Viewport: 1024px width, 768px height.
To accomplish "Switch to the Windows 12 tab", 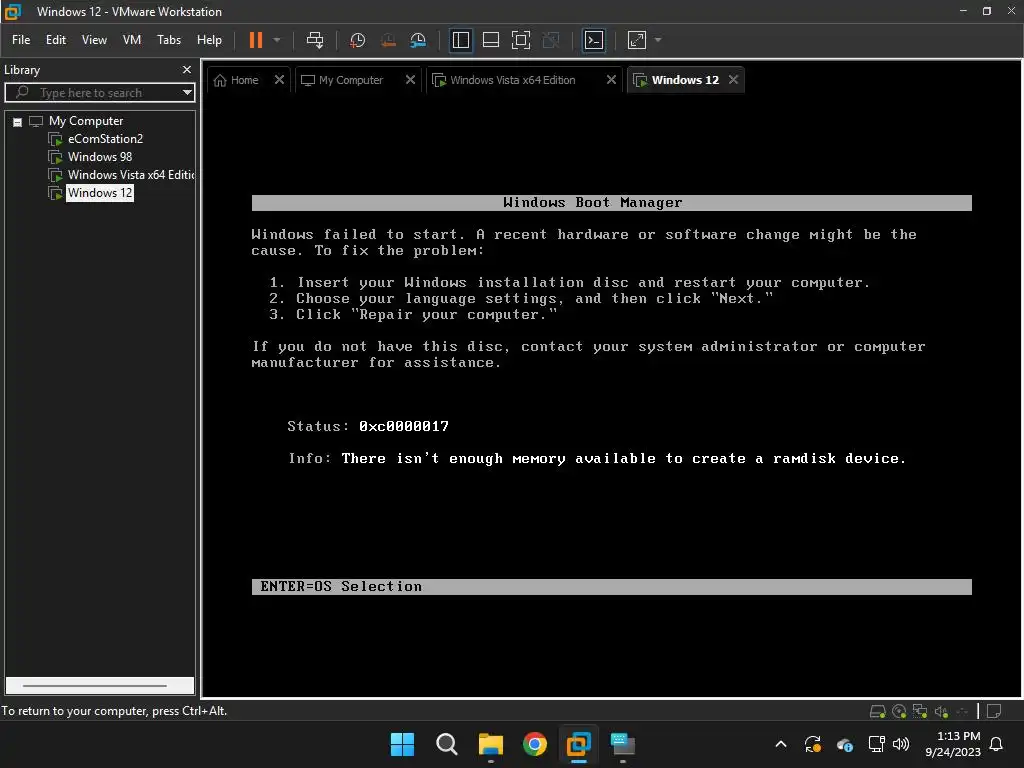I will pos(676,80).
